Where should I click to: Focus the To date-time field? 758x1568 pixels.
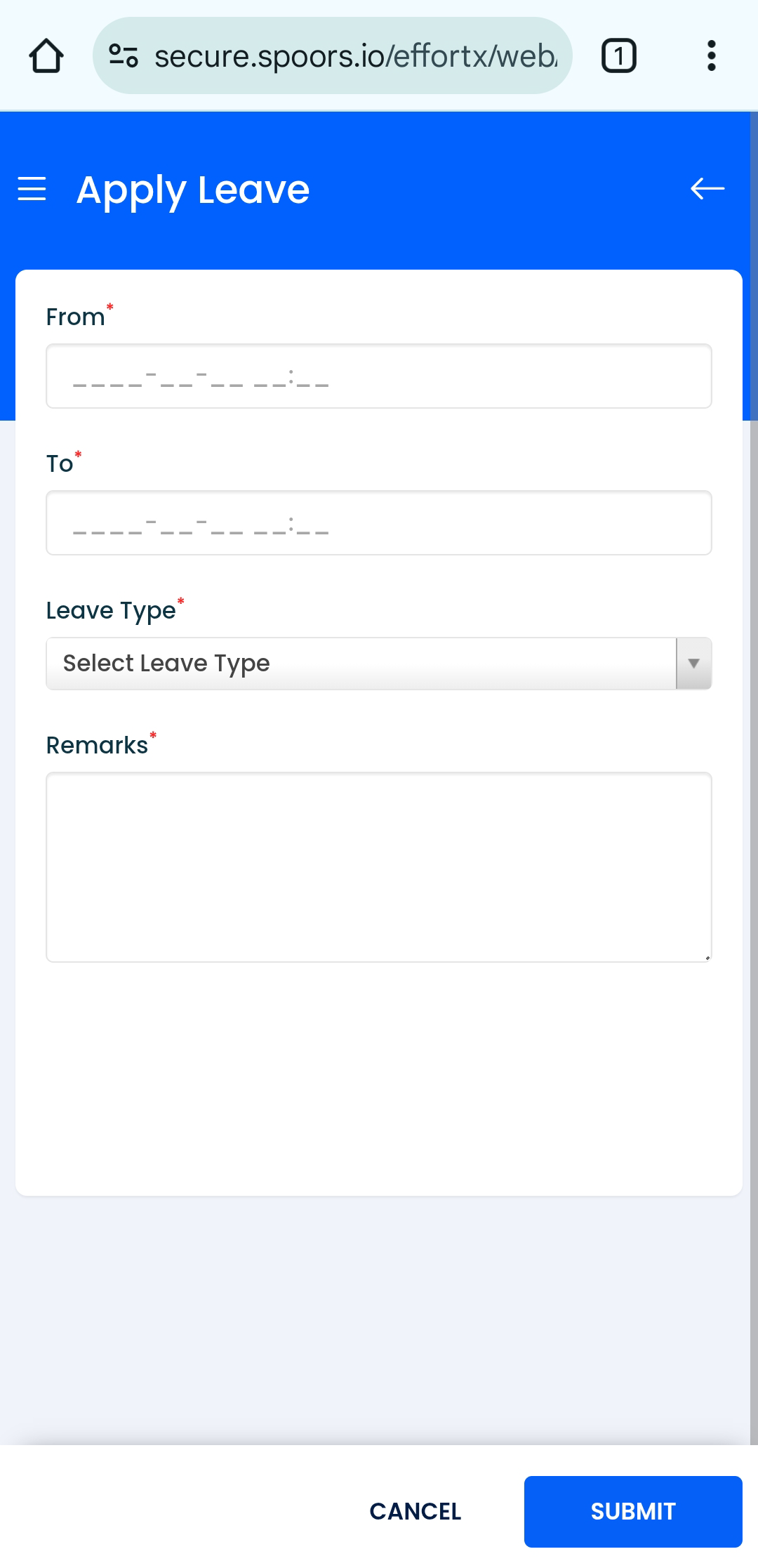tap(379, 523)
